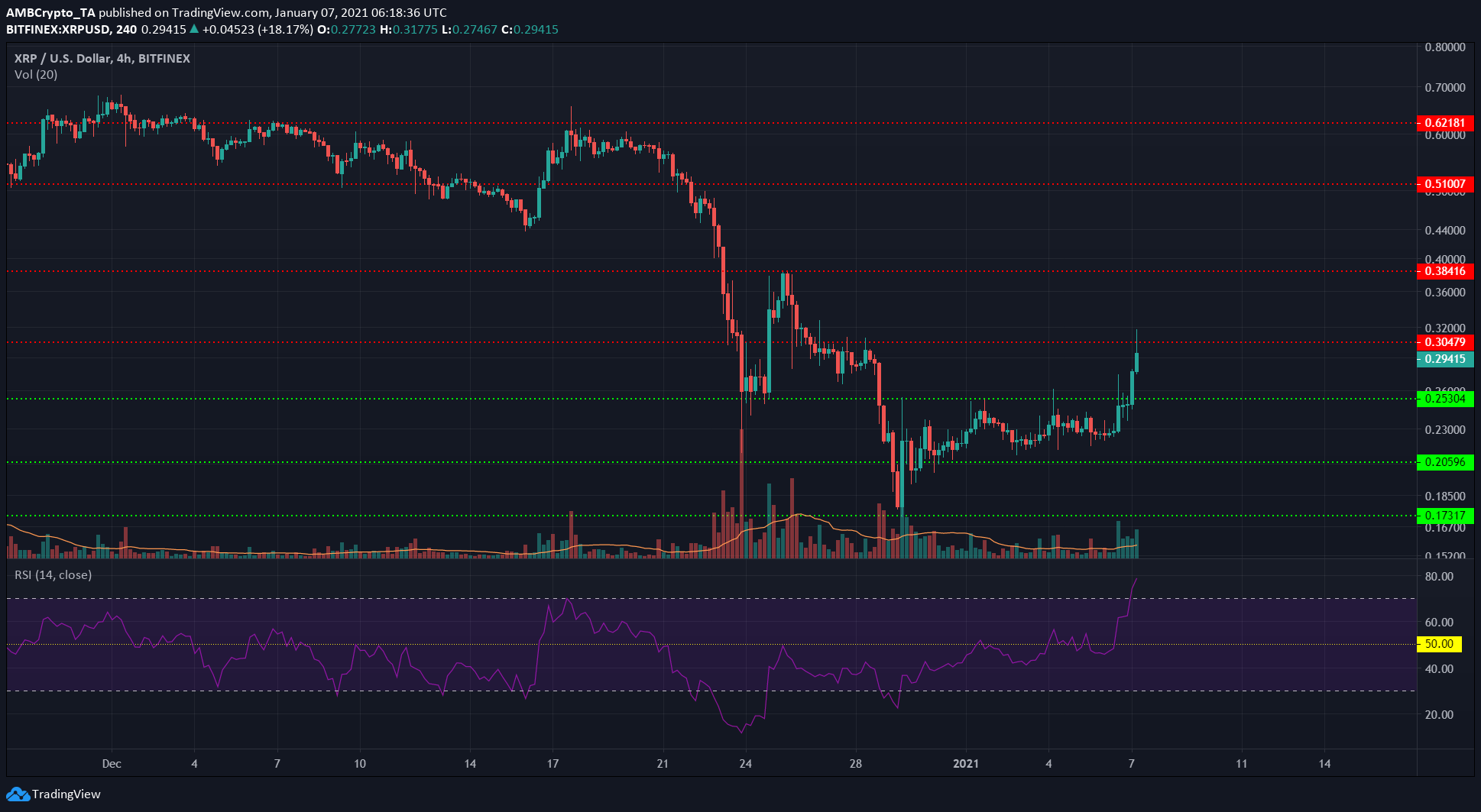Click the RSI 40.00 axis tick
The image size is (1481, 812).
1439,668
